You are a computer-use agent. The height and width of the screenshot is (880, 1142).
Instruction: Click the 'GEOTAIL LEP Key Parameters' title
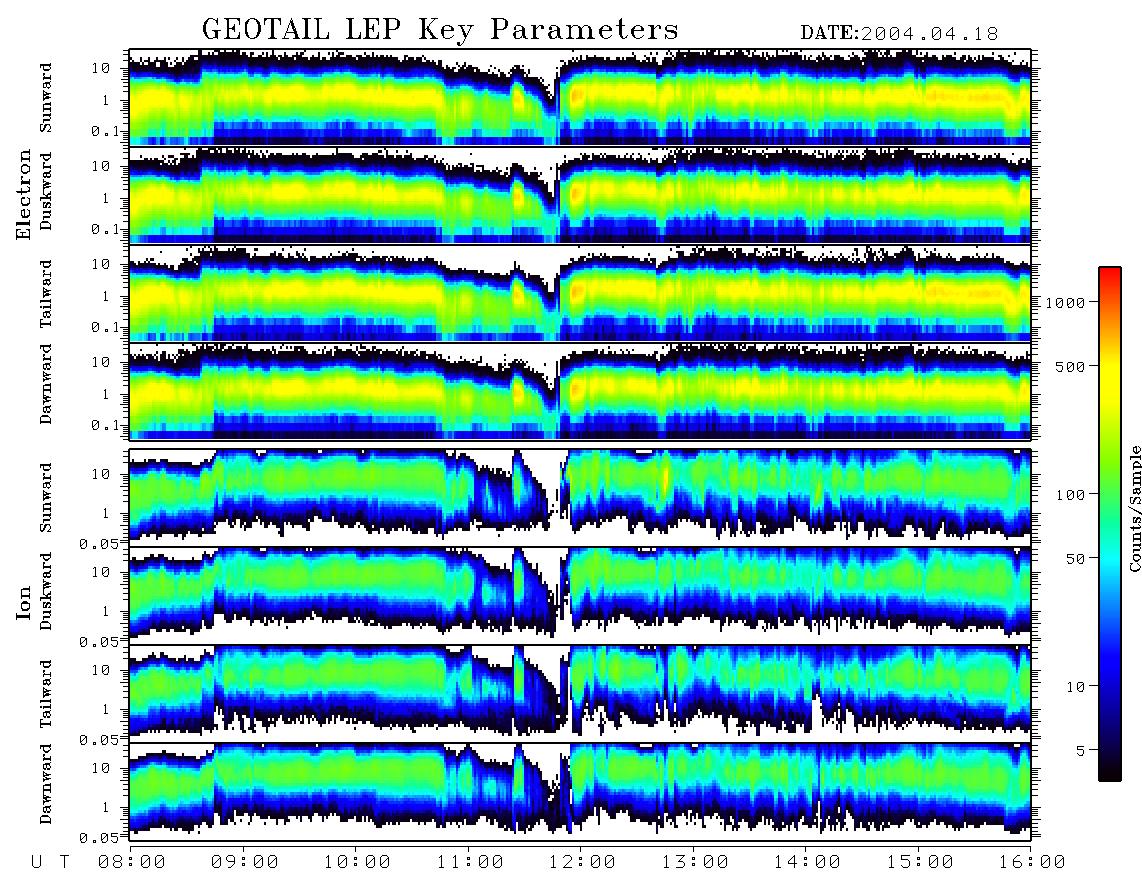point(440,30)
